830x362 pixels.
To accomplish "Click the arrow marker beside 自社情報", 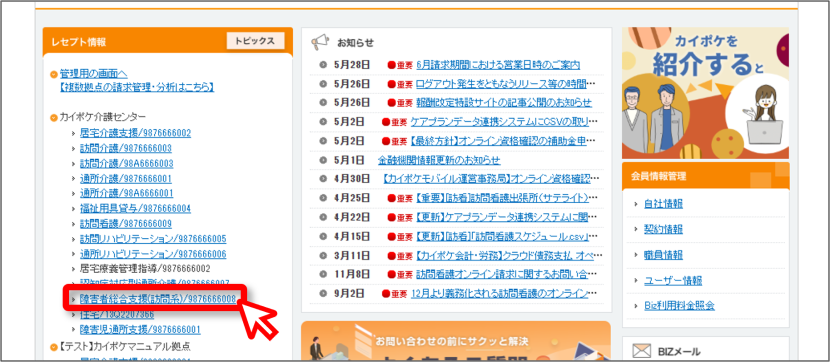I will (636, 204).
